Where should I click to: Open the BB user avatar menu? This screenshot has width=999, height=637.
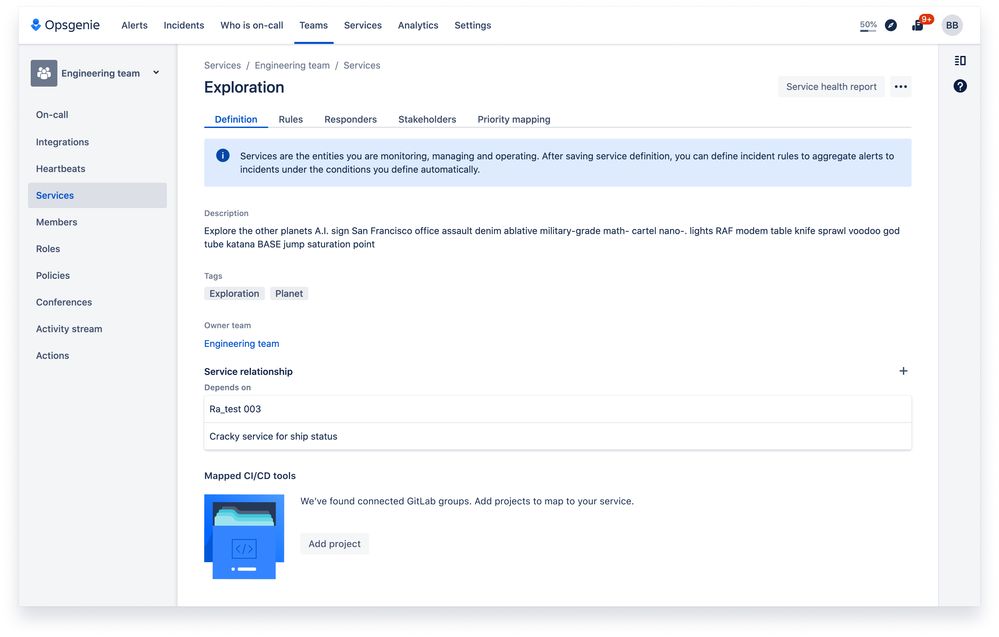pyautogui.click(x=952, y=25)
